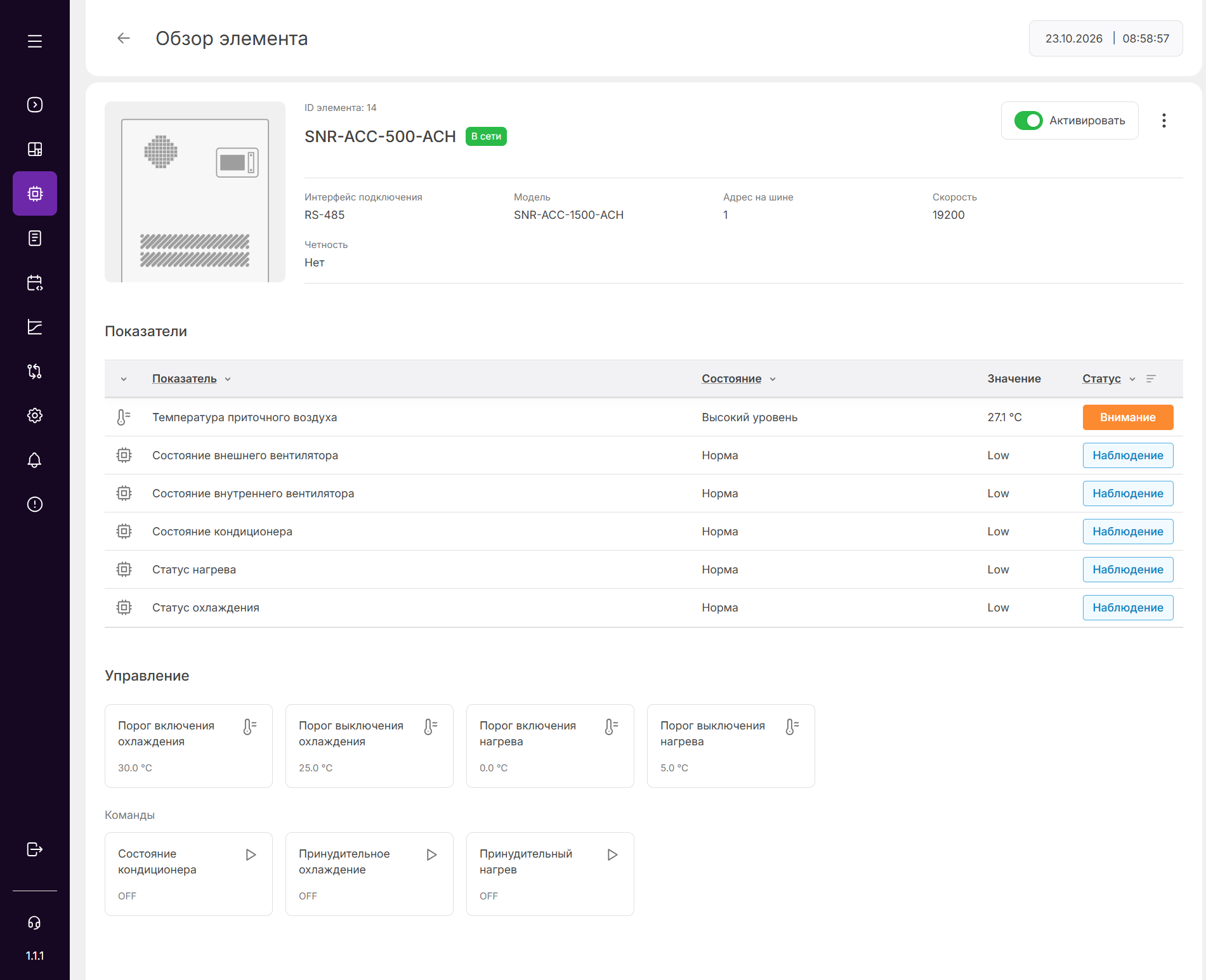Click Наблюдение for Статус нагрева row
Screen dimensions: 1206x980
[1127, 570]
